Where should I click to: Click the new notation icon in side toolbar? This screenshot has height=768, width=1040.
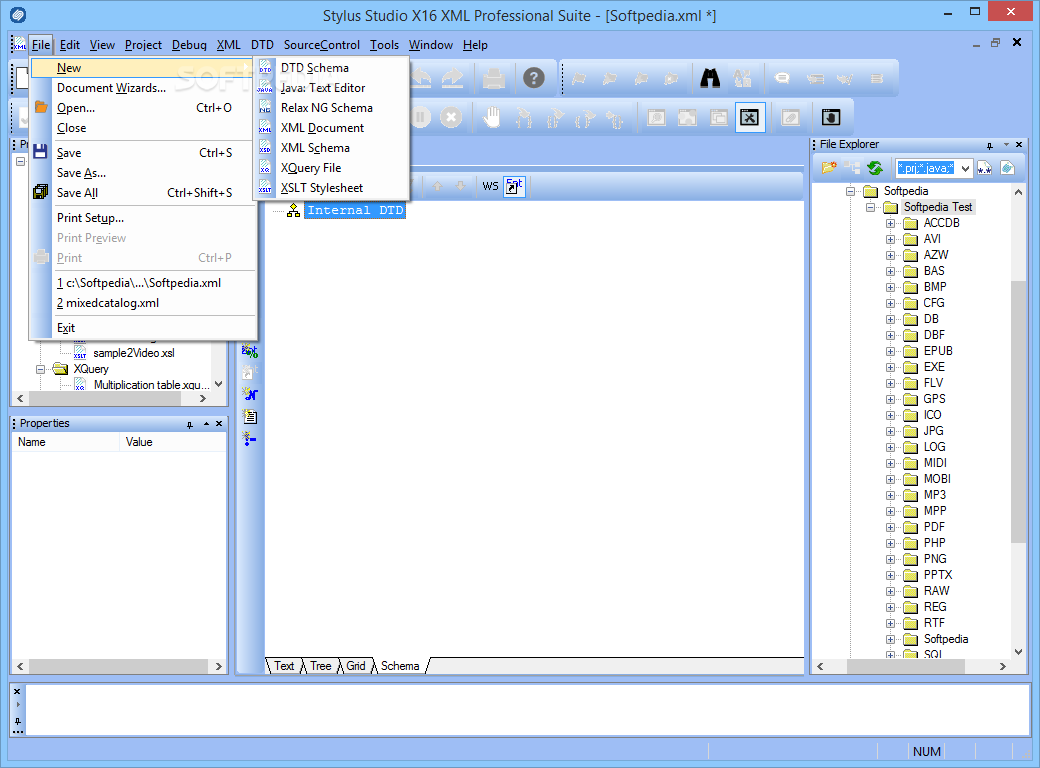coord(249,394)
